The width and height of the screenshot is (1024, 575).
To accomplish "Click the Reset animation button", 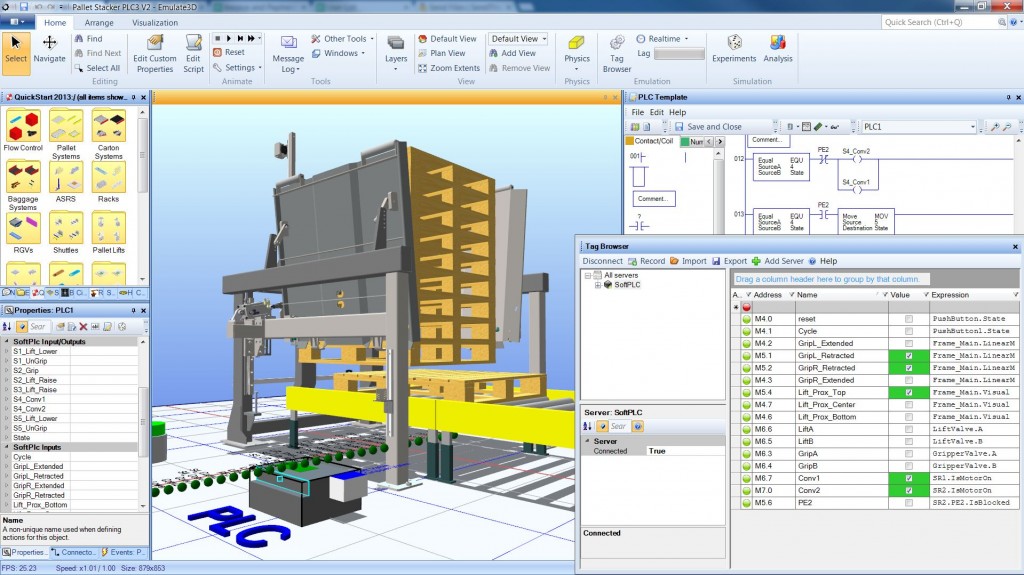I will (229, 52).
